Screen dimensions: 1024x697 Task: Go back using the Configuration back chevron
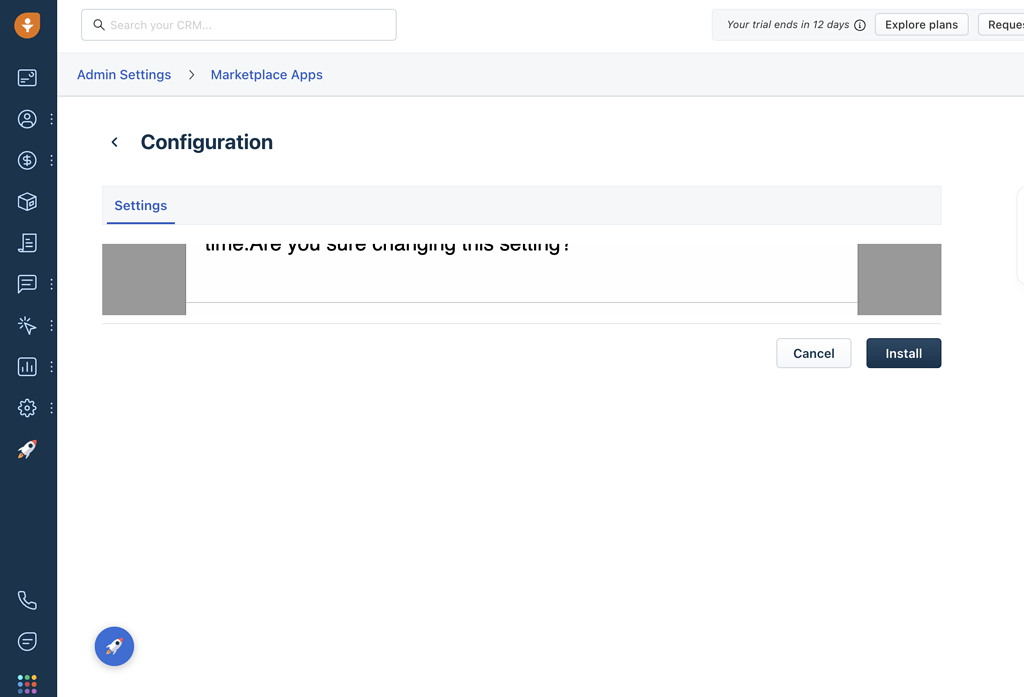click(x=114, y=142)
